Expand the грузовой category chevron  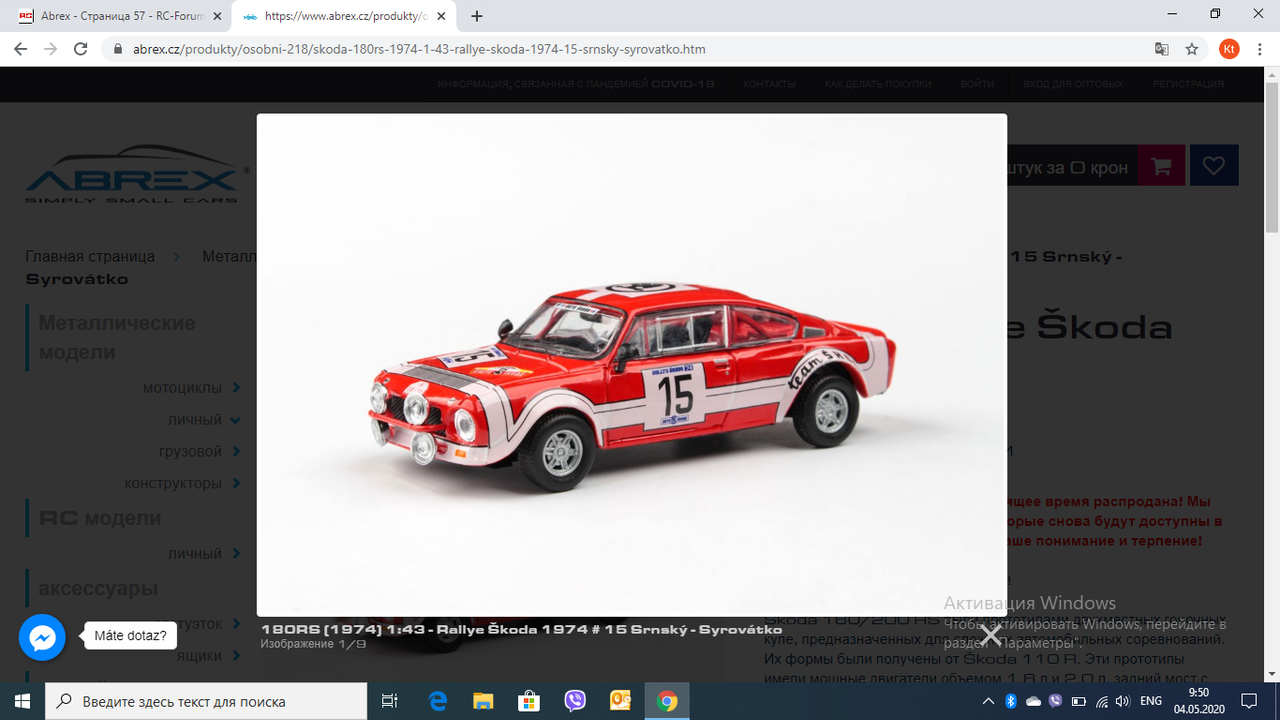[x=236, y=451]
